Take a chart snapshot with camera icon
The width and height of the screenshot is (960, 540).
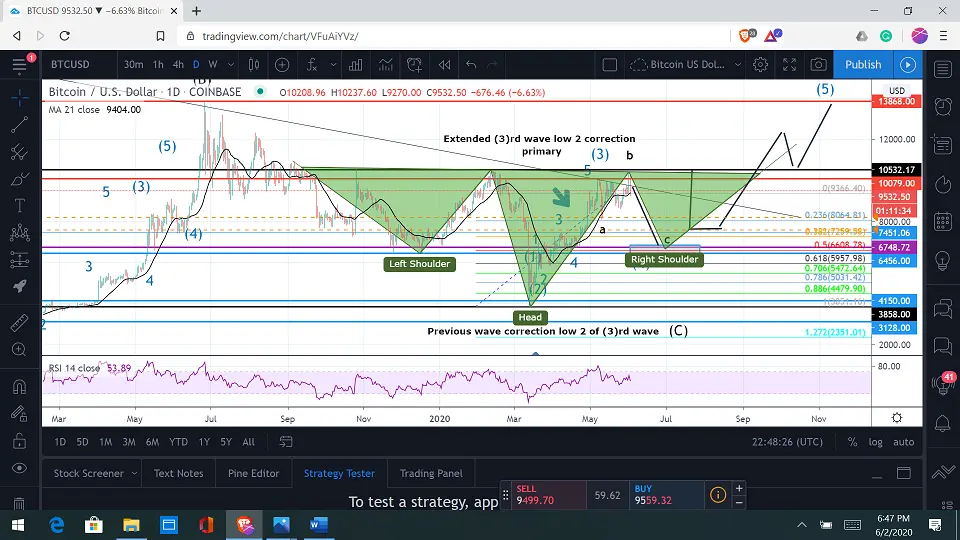coord(819,65)
